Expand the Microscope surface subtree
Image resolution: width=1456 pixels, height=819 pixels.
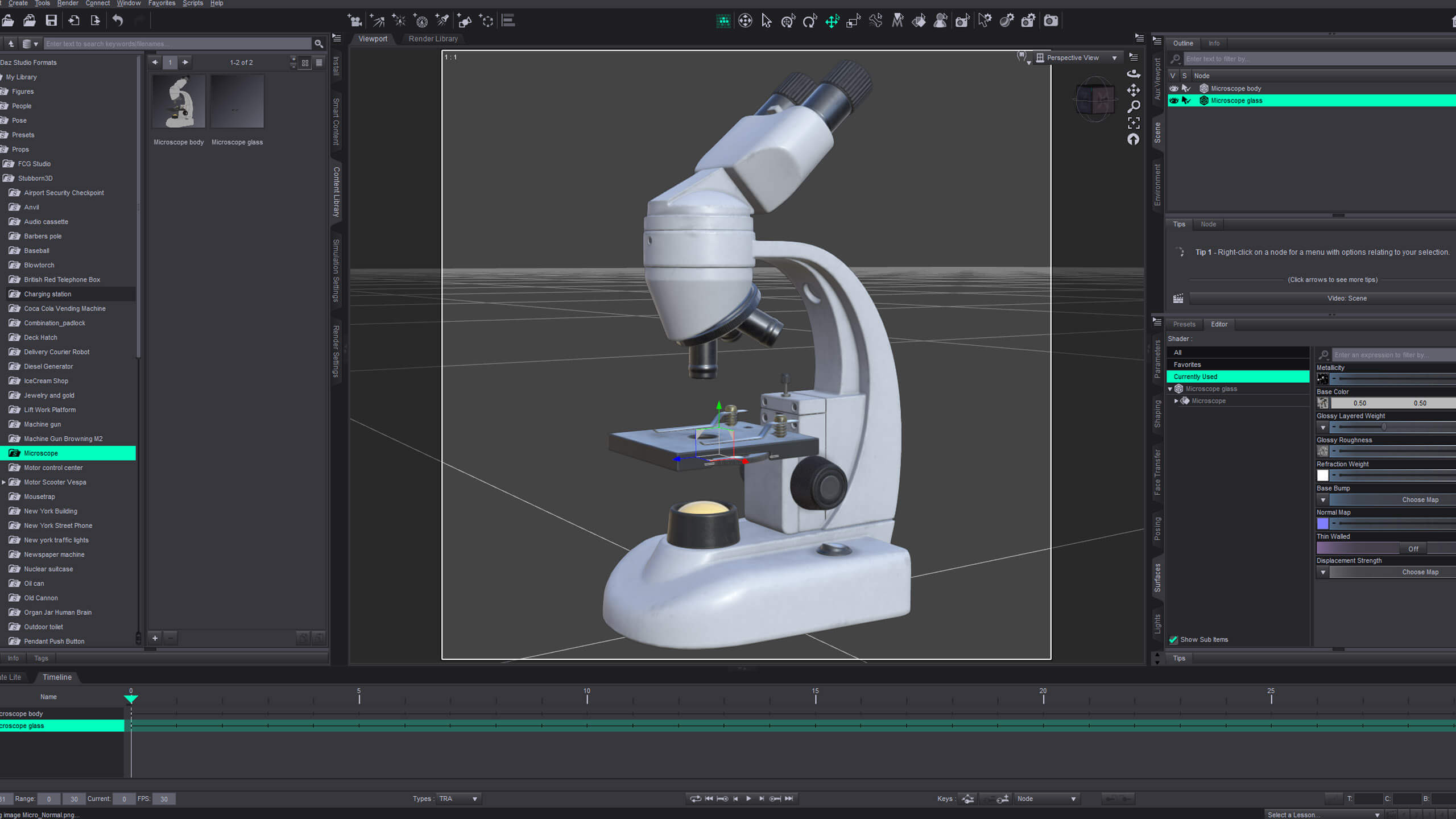click(x=1176, y=401)
